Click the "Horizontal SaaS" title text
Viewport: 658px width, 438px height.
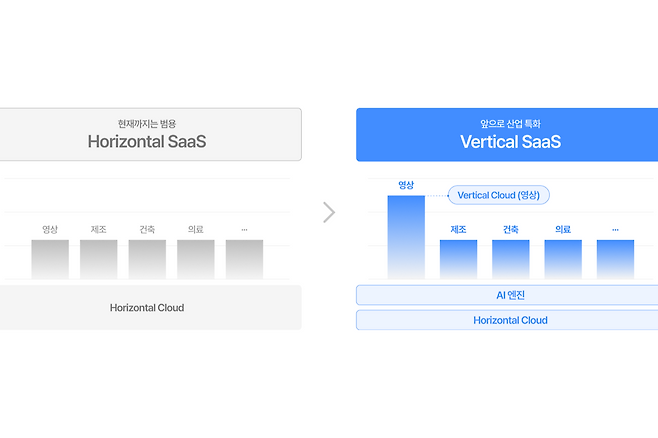[146, 141]
